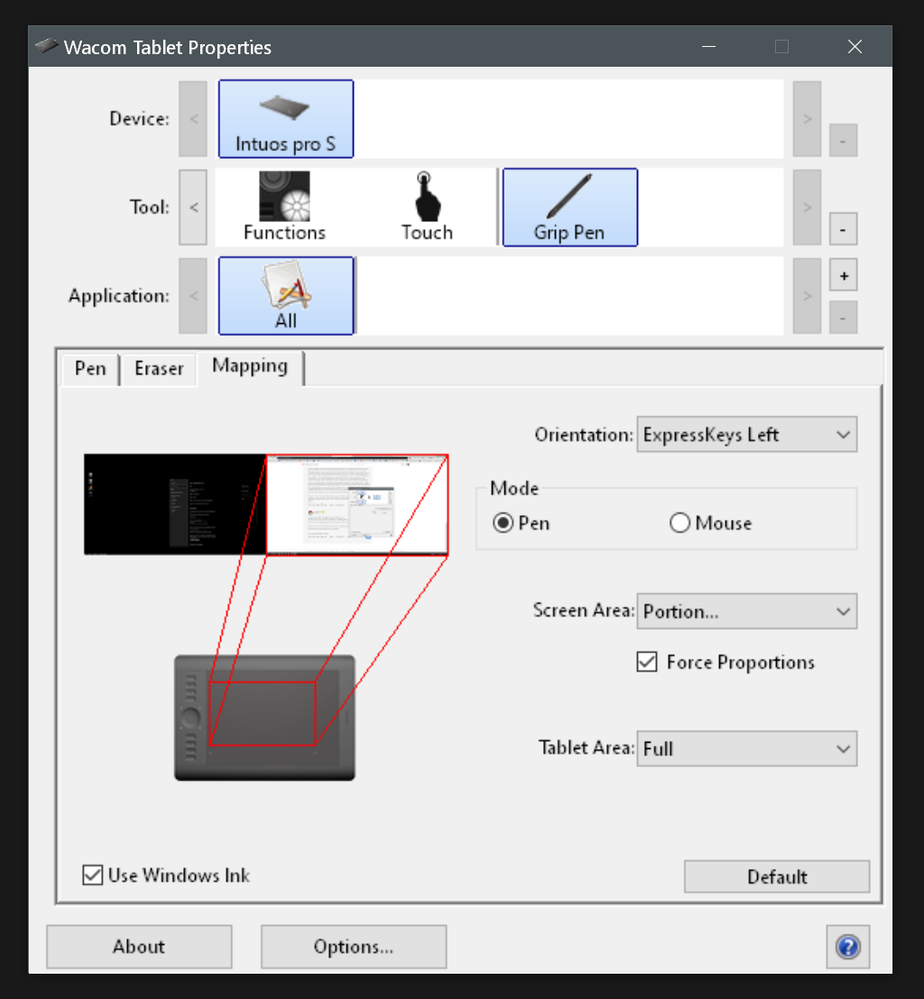The image size is (924, 999).
Task: Click the Wacom tablet icon in title bar
Action: [46, 46]
